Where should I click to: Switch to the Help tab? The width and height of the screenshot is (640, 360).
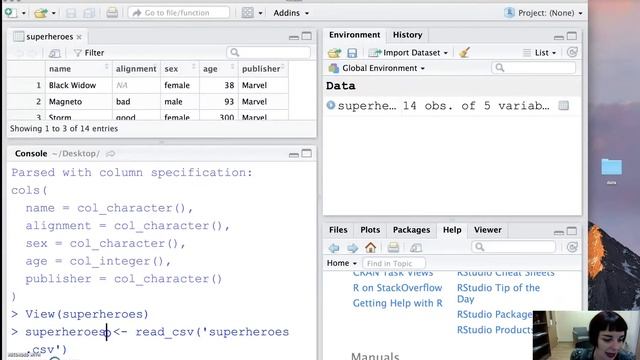(x=452, y=230)
